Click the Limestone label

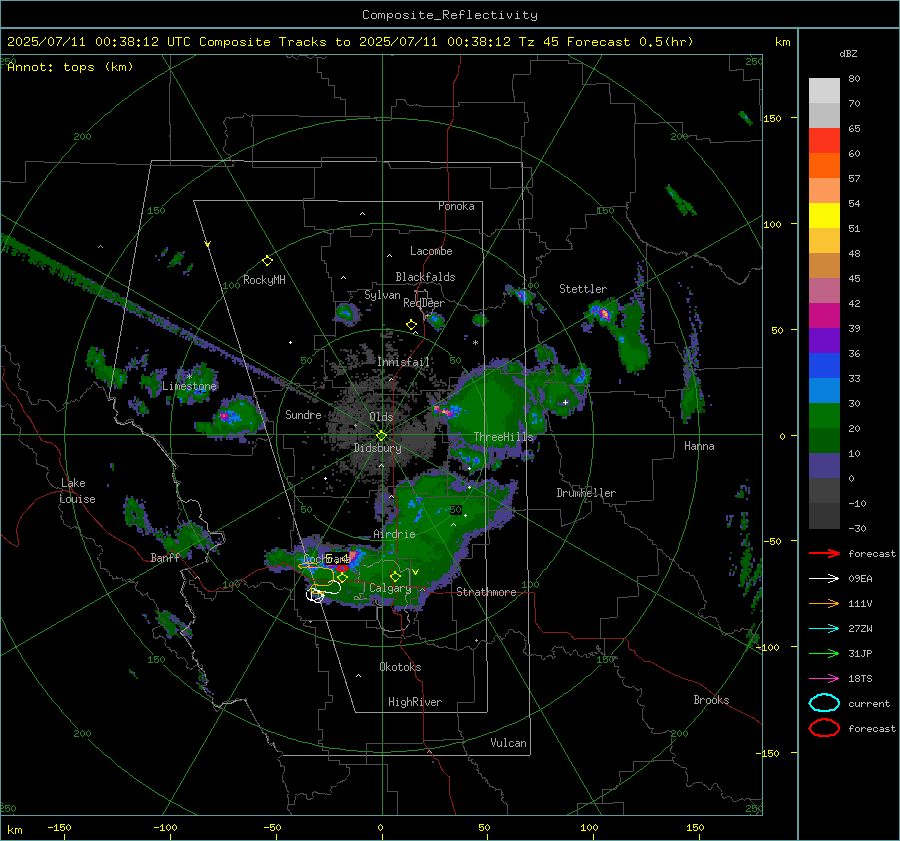click(x=189, y=386)
